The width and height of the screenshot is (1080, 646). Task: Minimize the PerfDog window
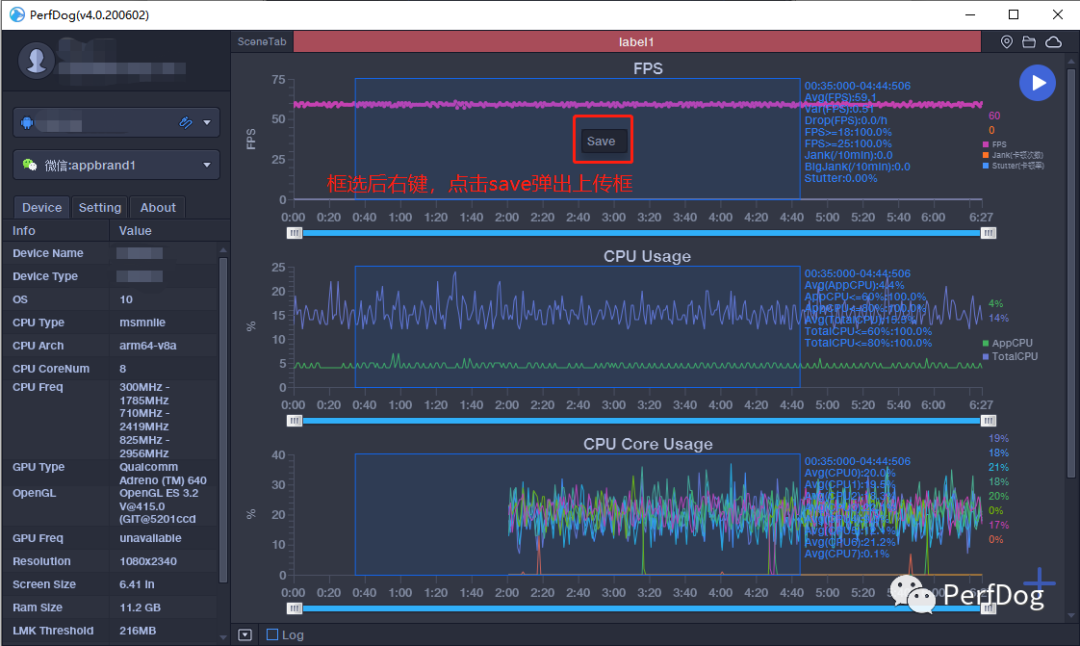pos(970,14)
